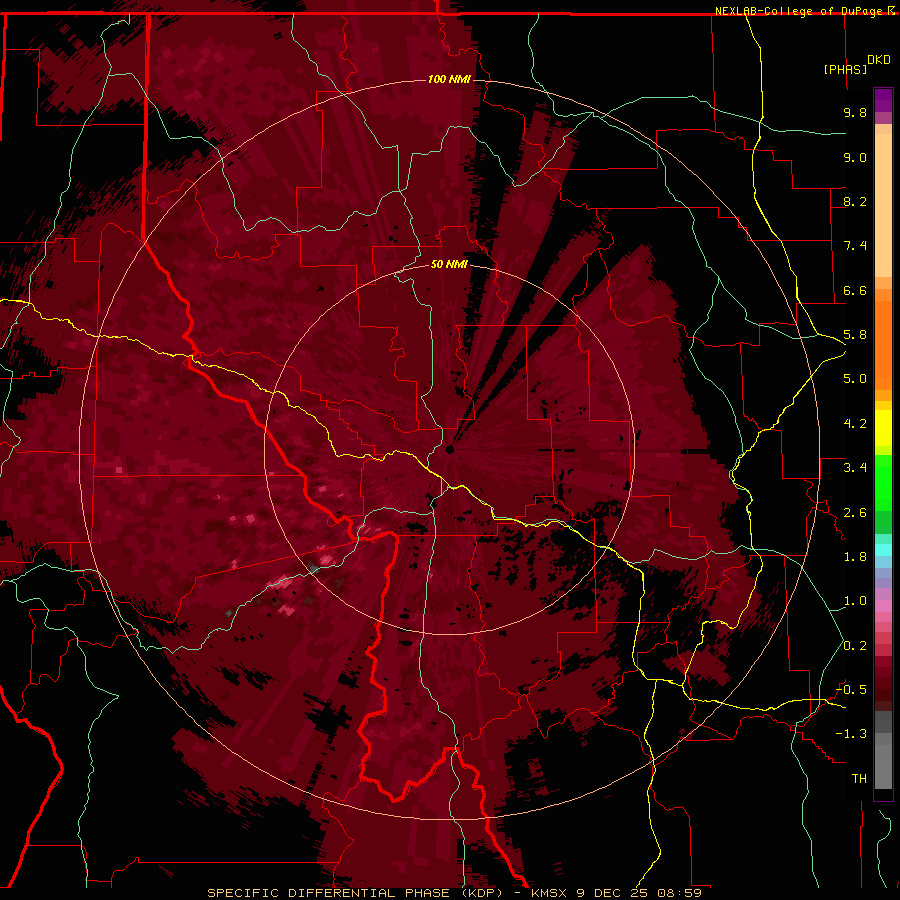Click the radar site center dot
Viewport: 900px width, 900px height.
(450, 449)
